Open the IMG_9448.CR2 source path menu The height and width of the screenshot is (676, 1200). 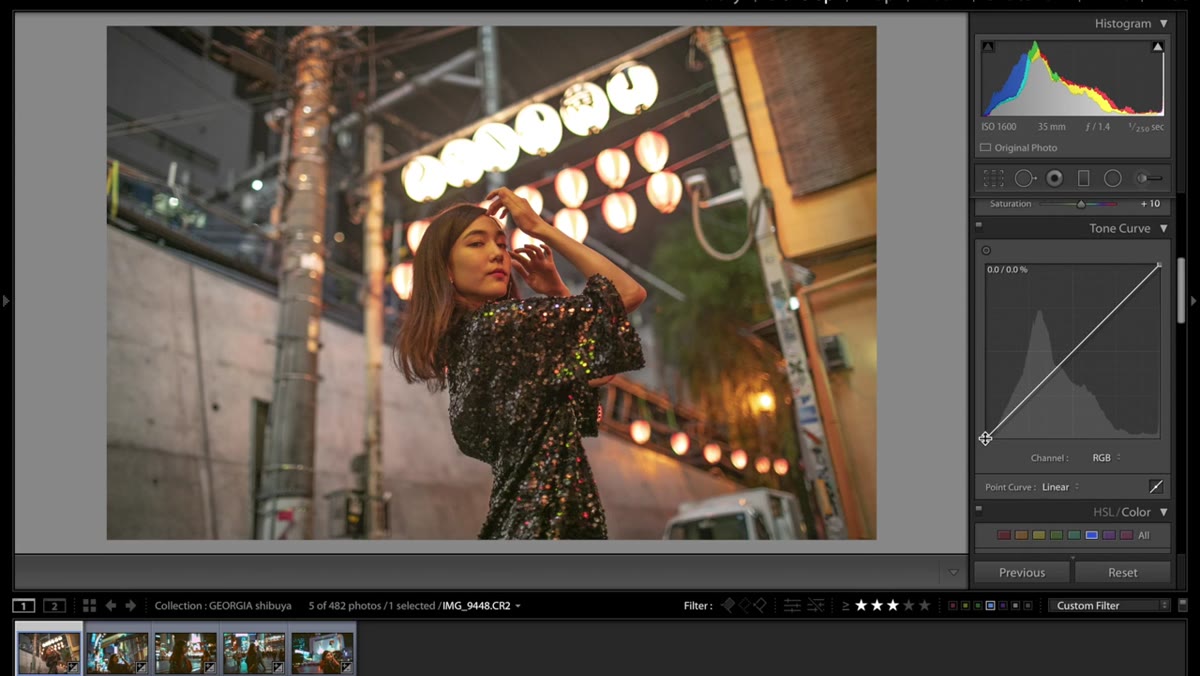click(484, 606)
